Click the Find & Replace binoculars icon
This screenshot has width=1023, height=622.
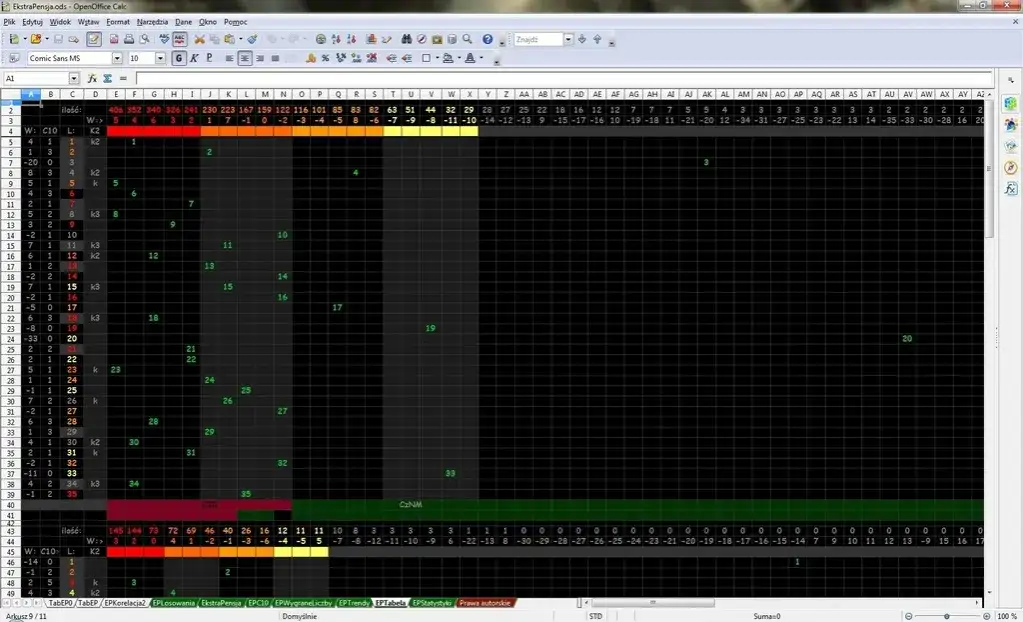pyautogui.click(x=407, y=39)
